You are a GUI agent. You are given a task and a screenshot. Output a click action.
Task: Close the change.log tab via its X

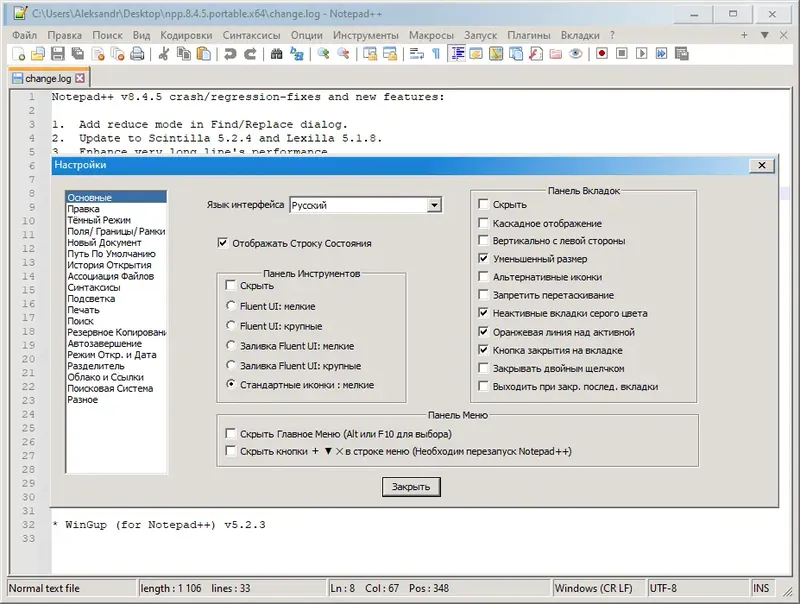pyautogui.click(x=80, y=78)
